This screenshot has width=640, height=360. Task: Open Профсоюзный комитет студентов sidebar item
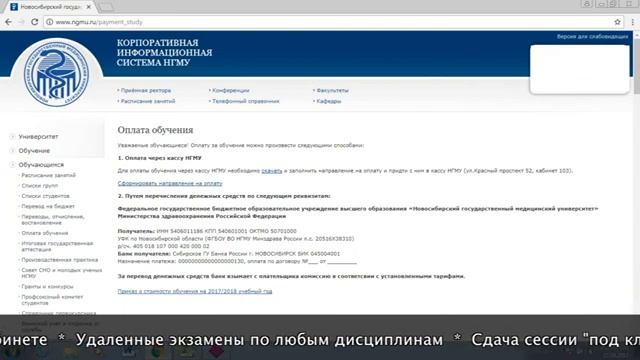pos(52,300)
